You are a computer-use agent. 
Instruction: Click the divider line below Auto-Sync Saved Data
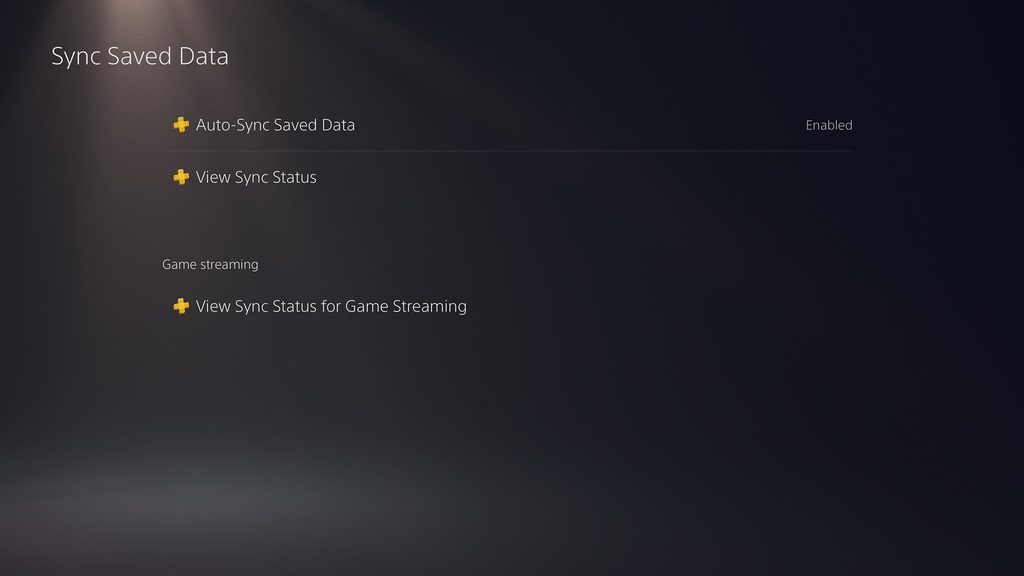click(x=511, y=151)
